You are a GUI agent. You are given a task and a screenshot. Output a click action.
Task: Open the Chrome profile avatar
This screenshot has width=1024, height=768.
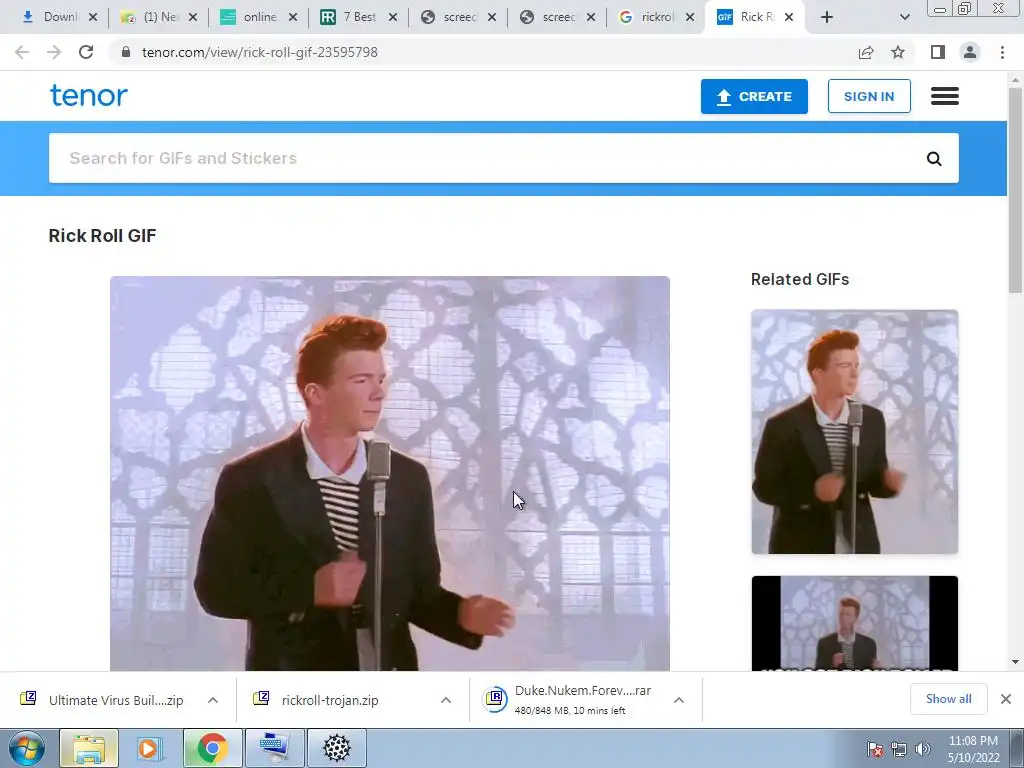tap(970, 52)
